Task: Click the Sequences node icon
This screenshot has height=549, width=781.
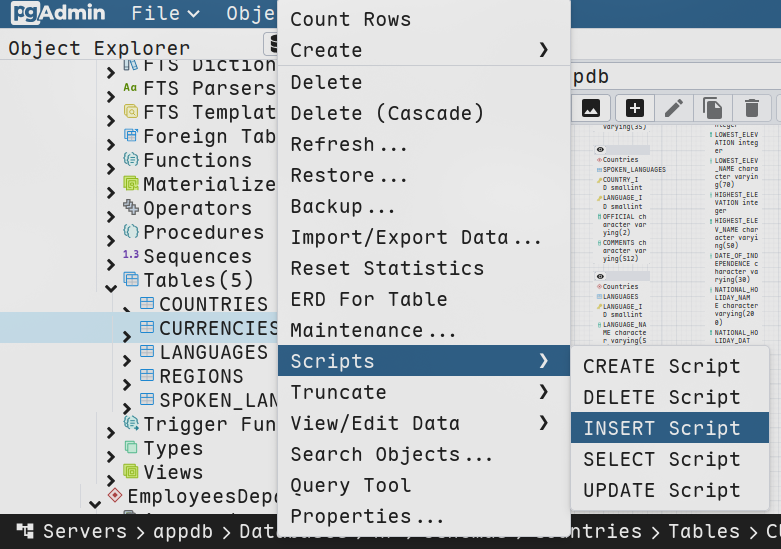Action: 130,256
